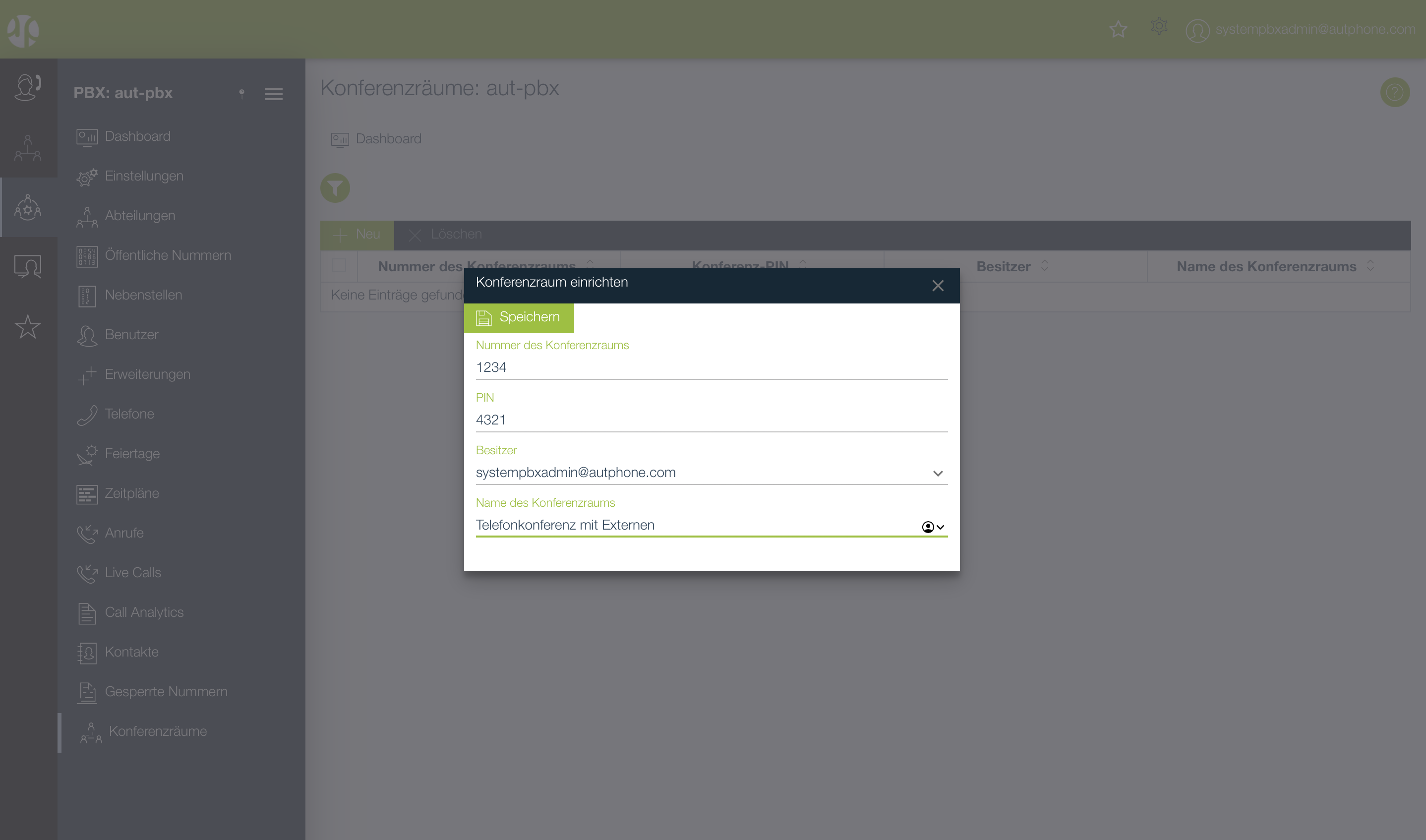1426x840 pixels.
Task: Click the PIN input field
Action: 711,420
